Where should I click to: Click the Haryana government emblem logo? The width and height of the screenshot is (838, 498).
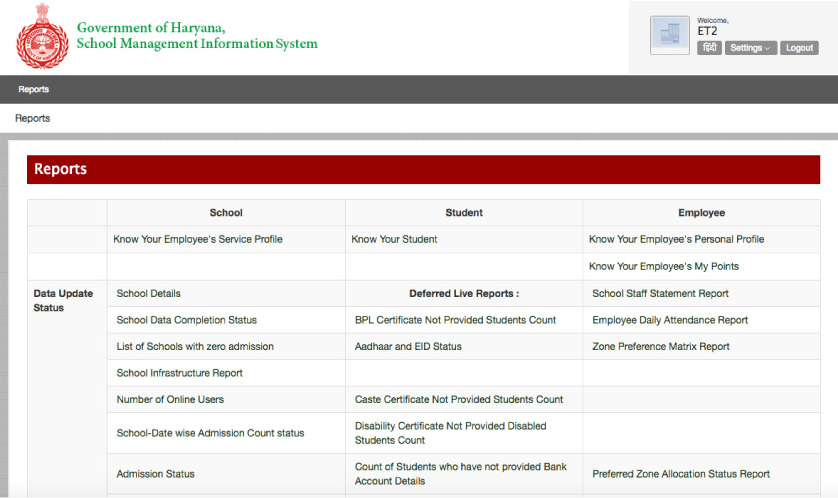point(42,36)
